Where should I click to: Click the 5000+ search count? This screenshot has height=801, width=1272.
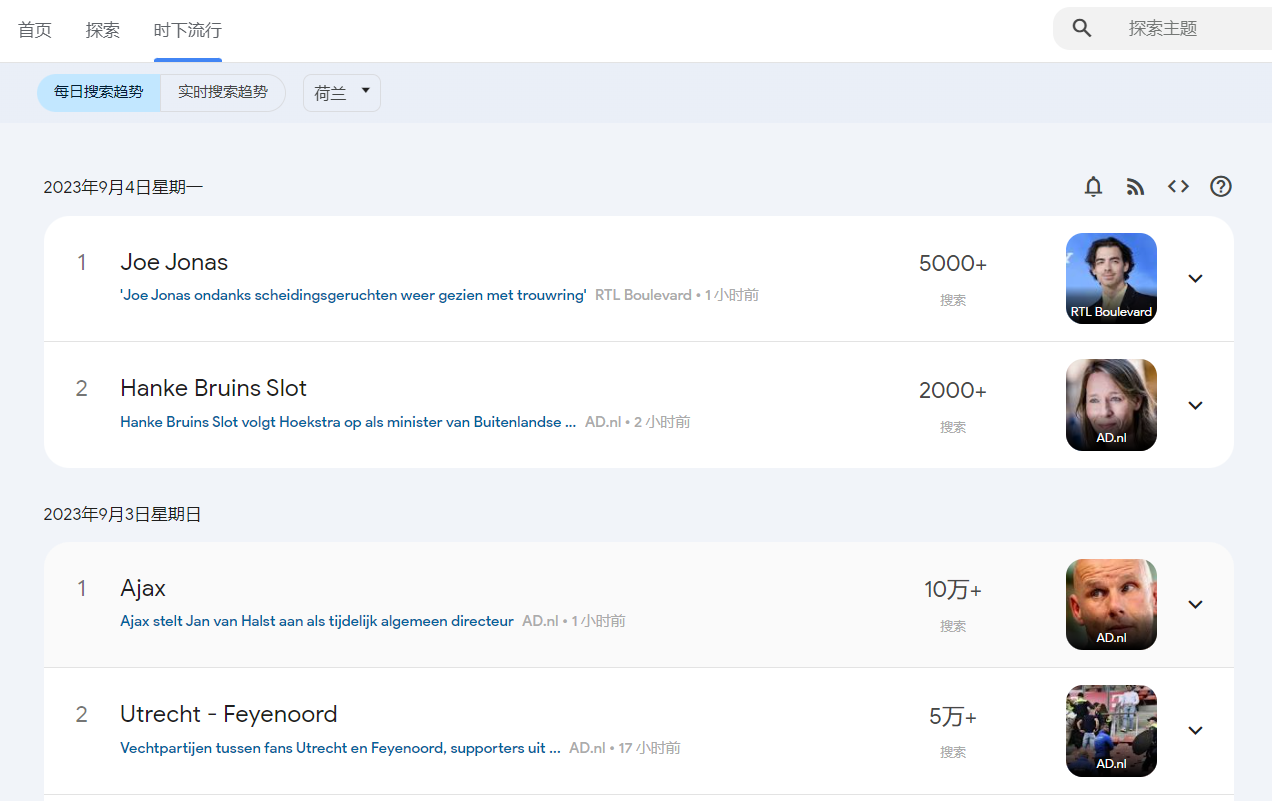point(953,264)
